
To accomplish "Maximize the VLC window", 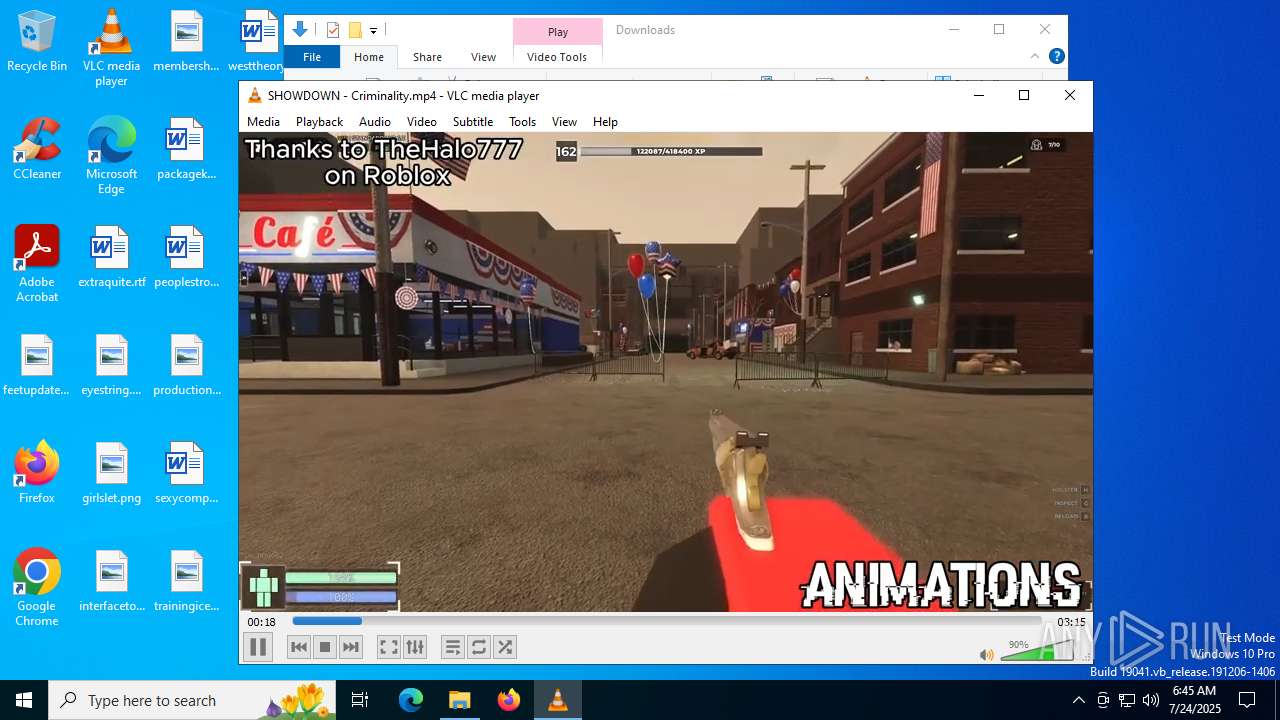I will click(1023, 95).
